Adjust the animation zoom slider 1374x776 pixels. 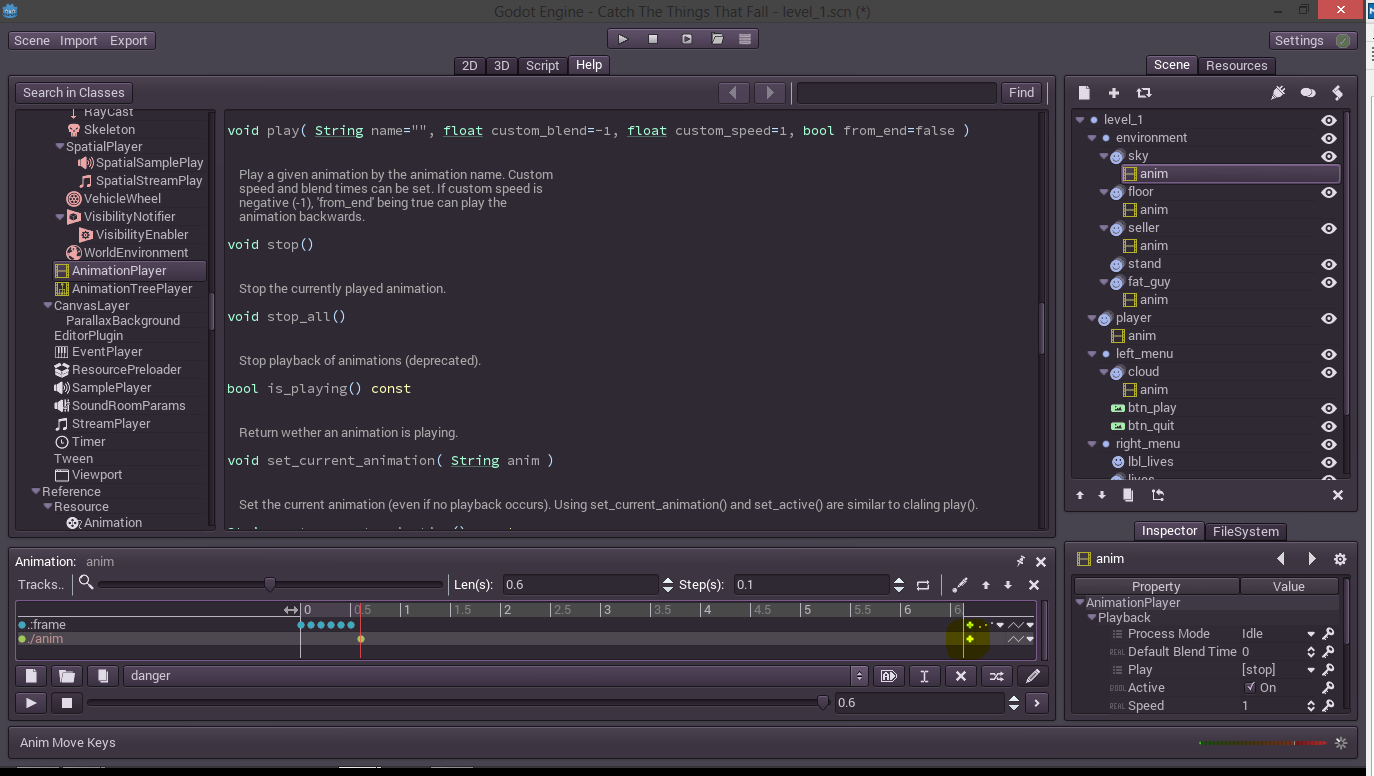pyautogui.click(x=270, y=585)
